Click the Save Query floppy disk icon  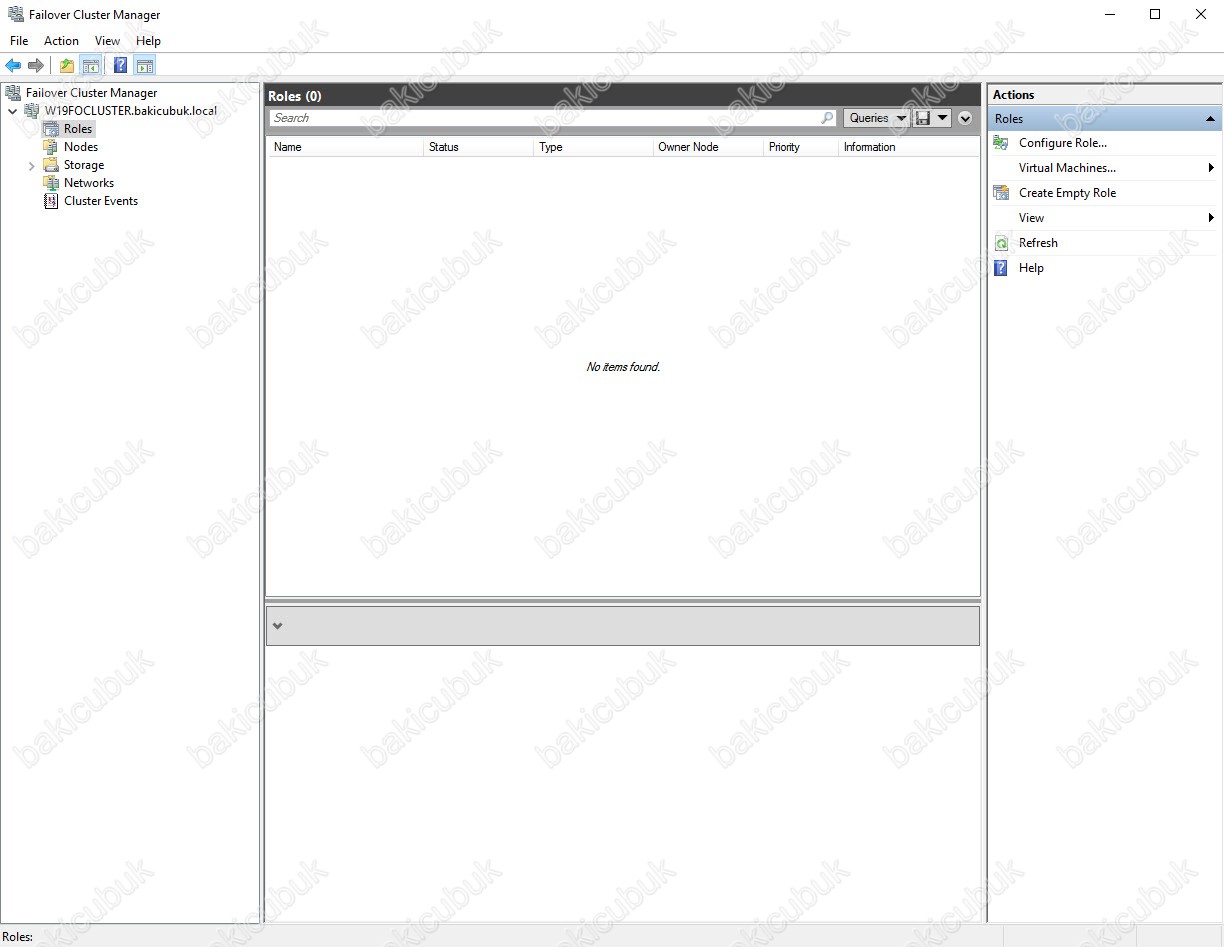tap(923, 118)
